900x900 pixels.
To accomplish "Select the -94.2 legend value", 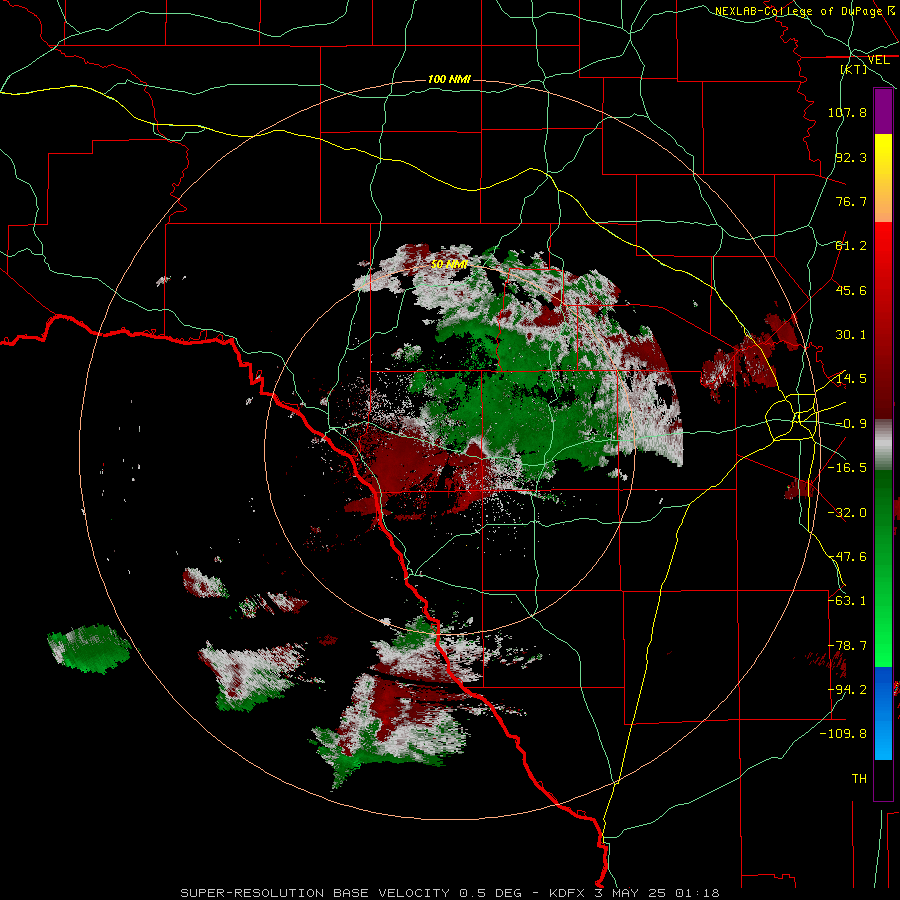I will (847, 690).
